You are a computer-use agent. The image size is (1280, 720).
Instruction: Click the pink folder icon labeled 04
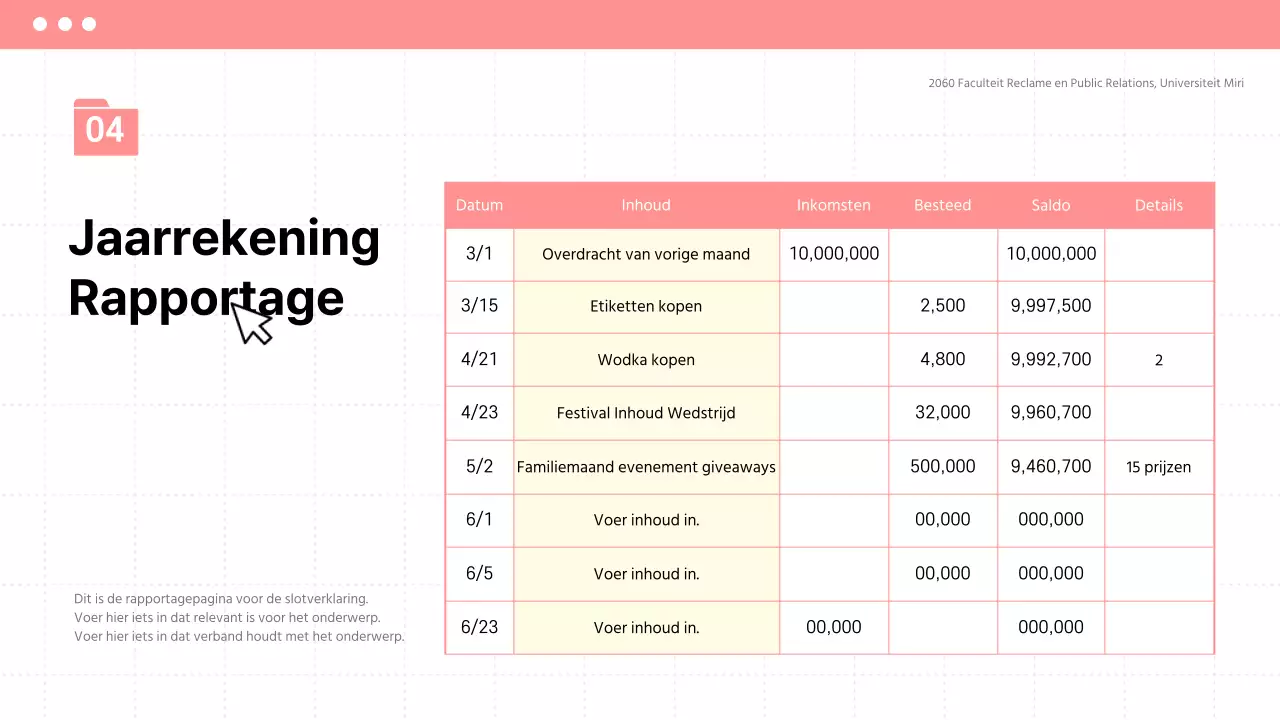(105, 128)
